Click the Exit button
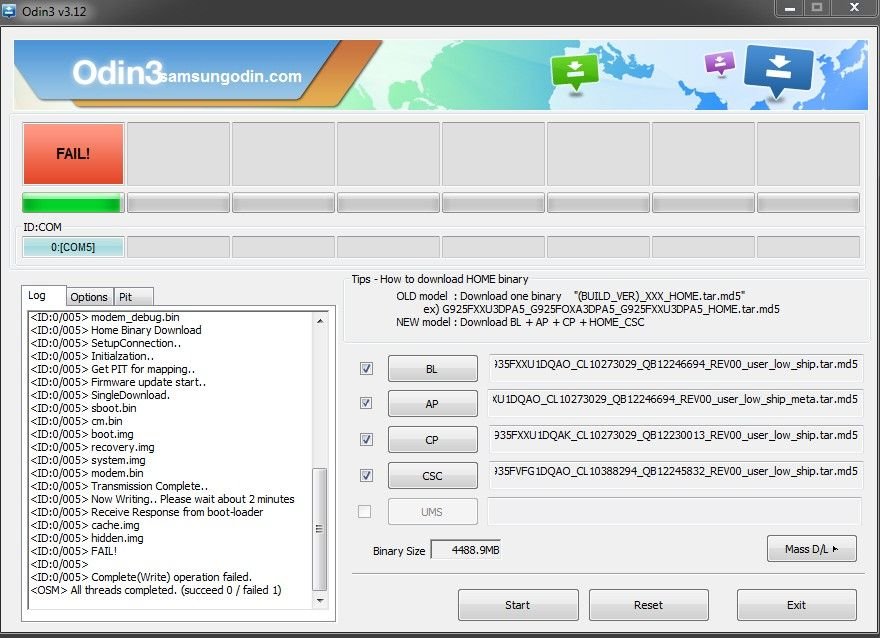Viewport: 880px width, 638px height. [x=796, y=605]
